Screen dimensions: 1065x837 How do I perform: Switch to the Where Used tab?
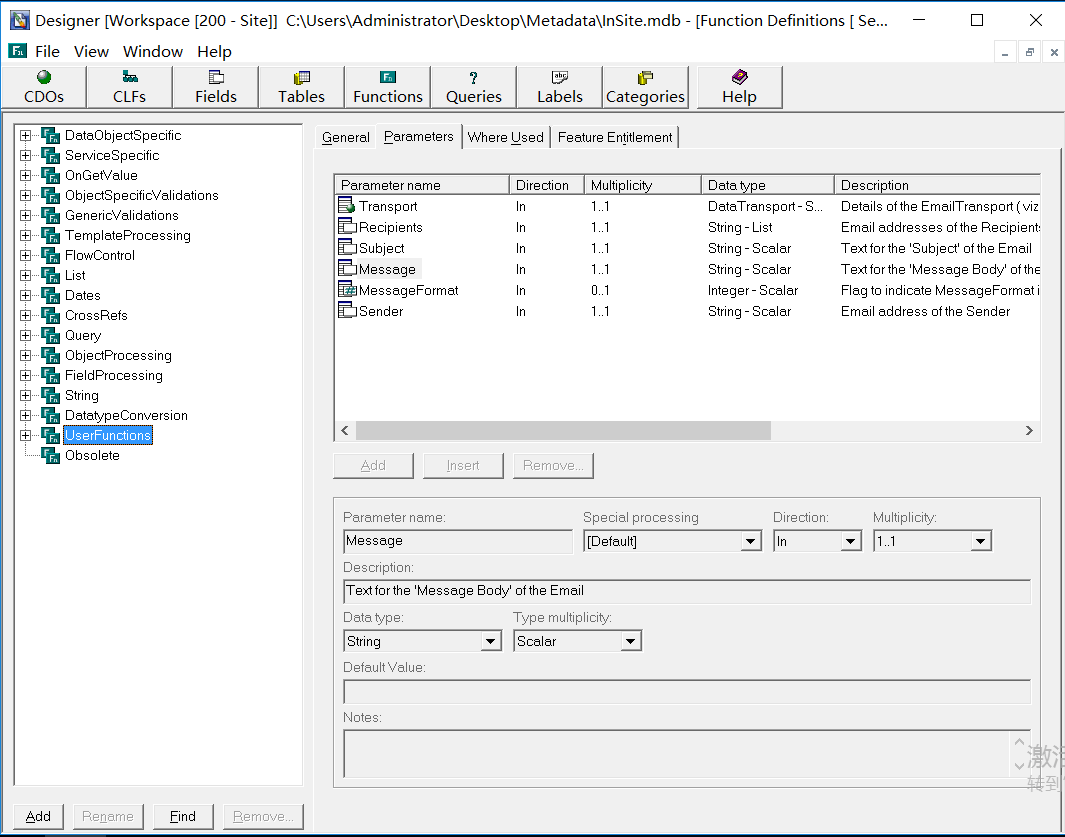coord(505,137)
